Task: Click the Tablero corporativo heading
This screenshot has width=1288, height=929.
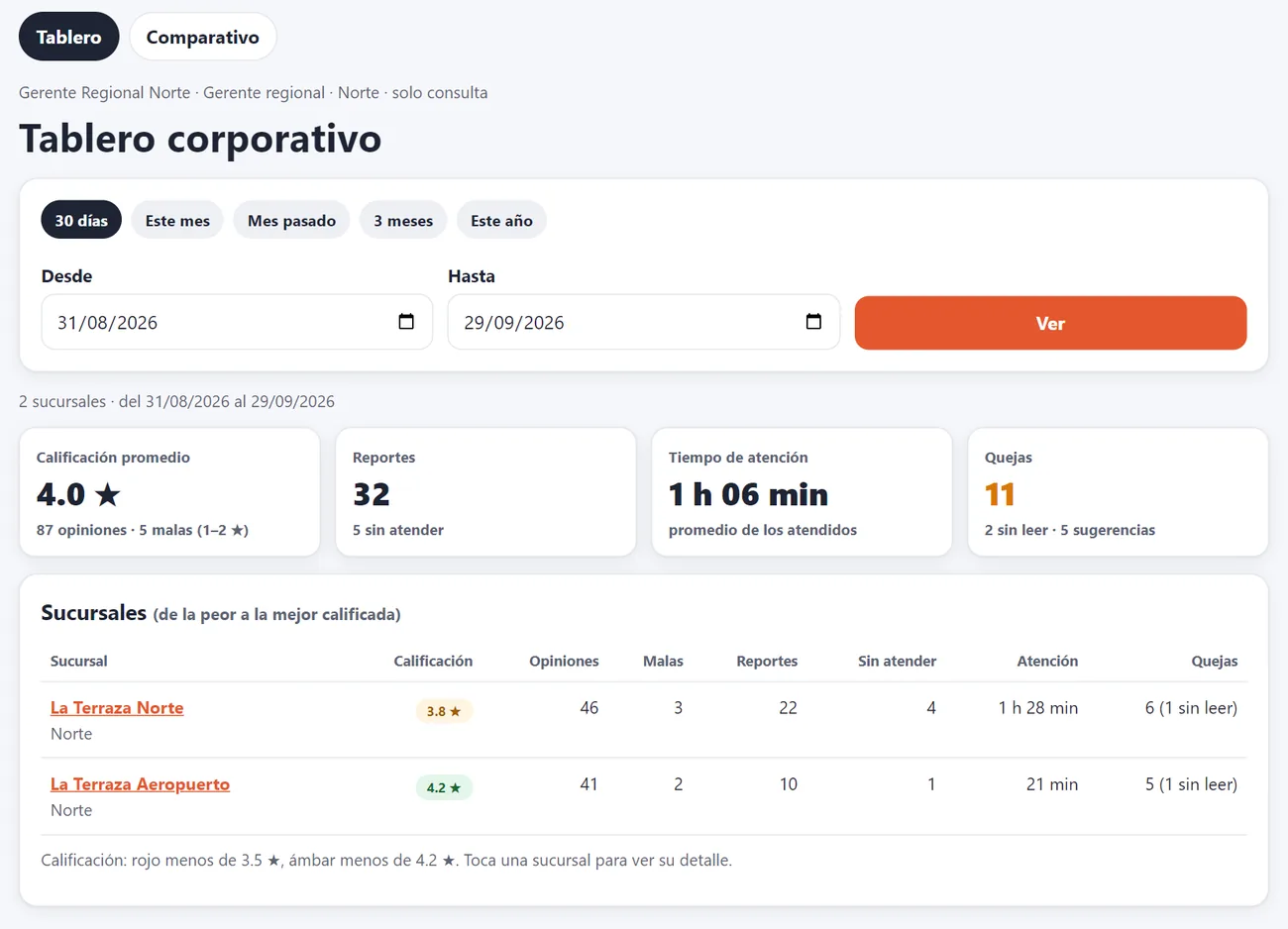Action: tap(200, 139)
